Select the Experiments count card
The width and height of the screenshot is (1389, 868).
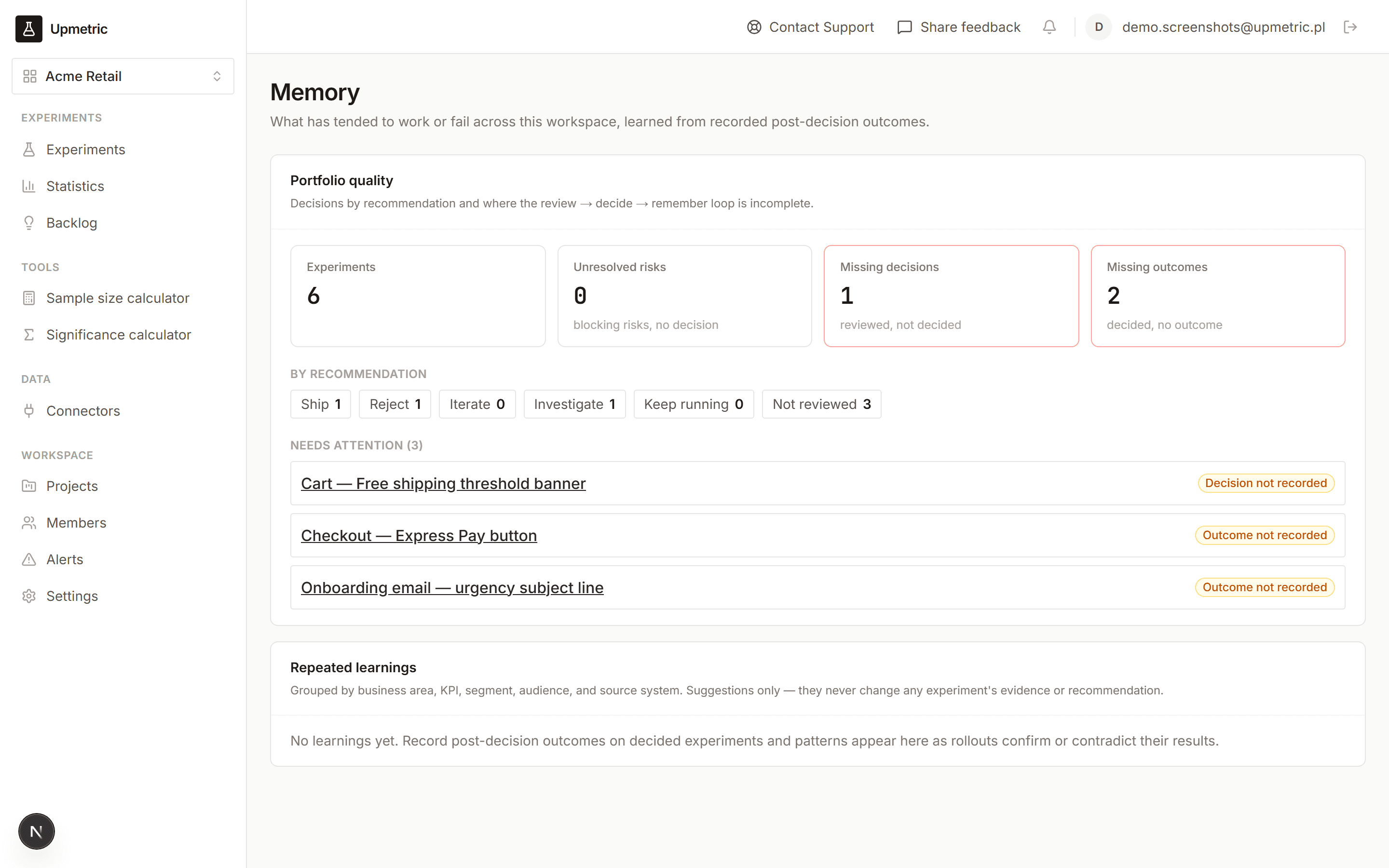(x=418, y=296)
